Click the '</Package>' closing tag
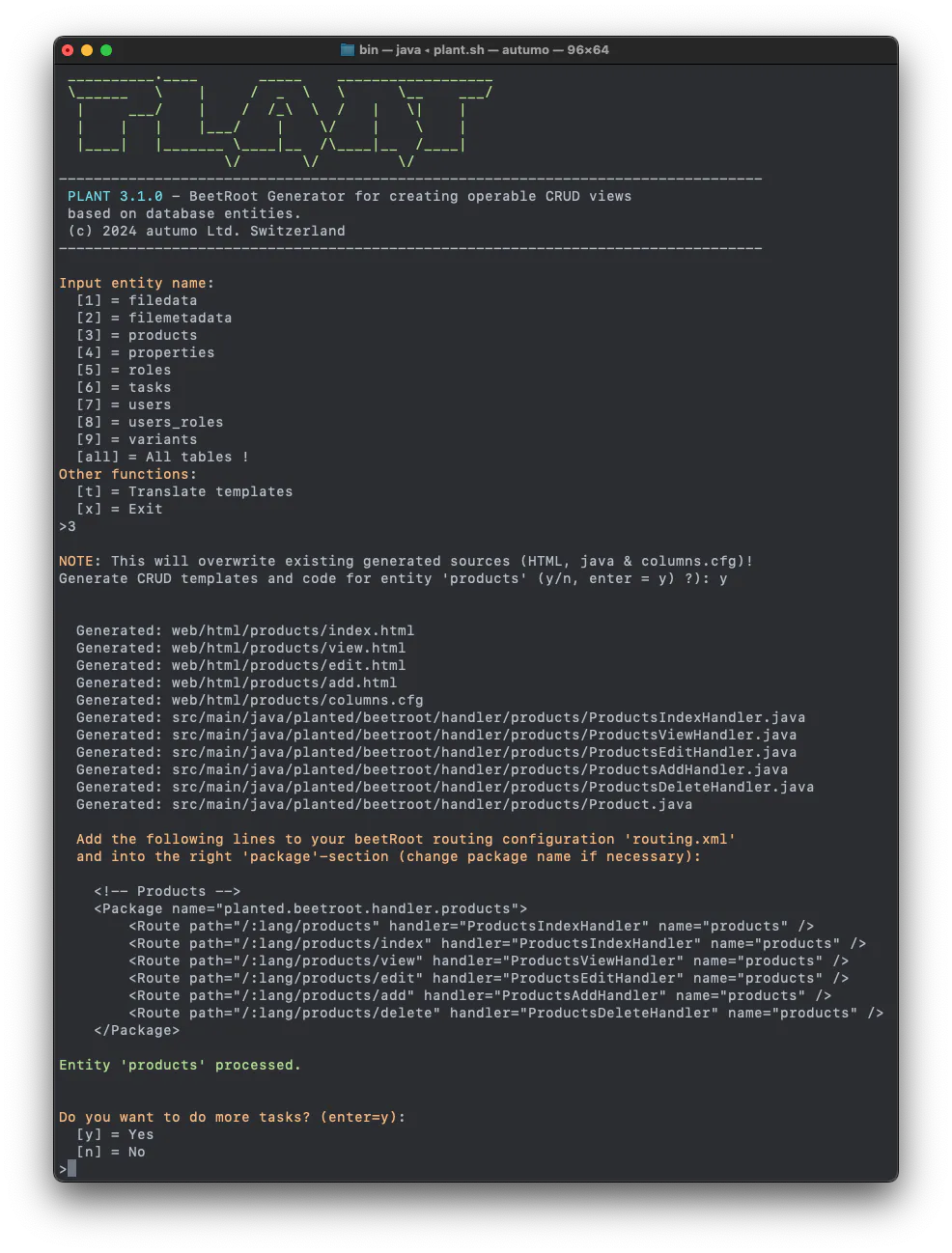 [136, 1030]
